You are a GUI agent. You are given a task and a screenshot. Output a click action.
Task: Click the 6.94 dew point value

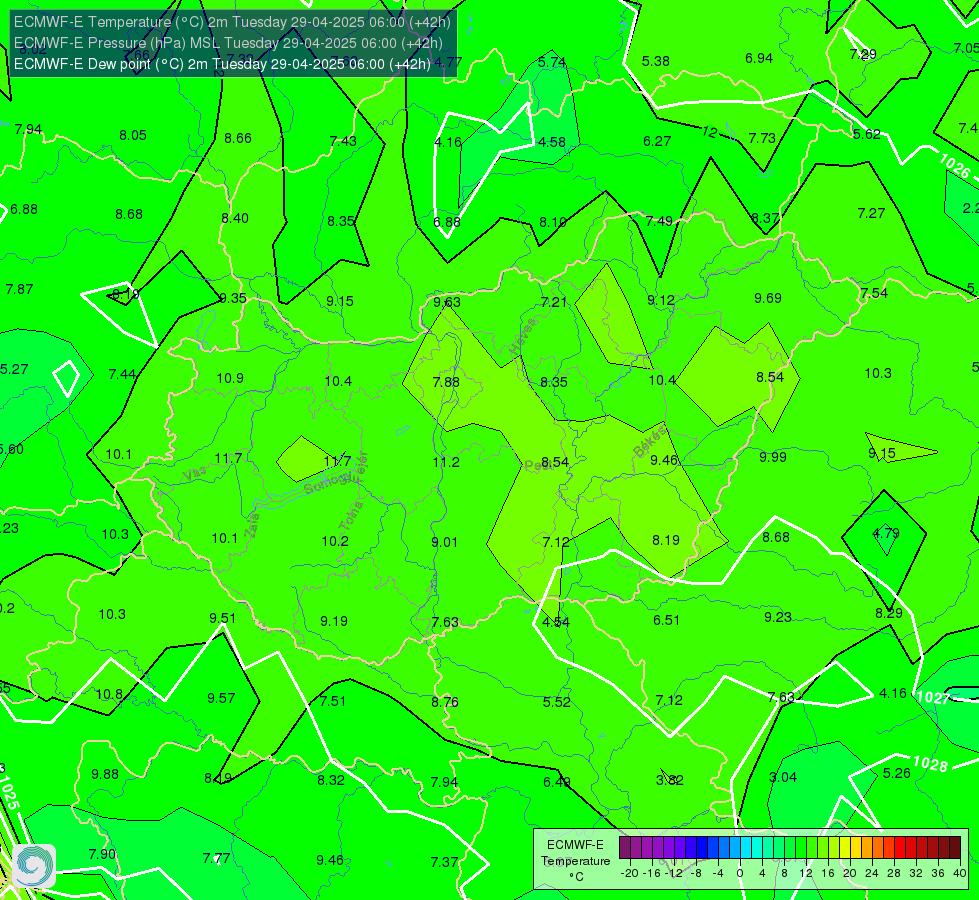coord(759,59)
